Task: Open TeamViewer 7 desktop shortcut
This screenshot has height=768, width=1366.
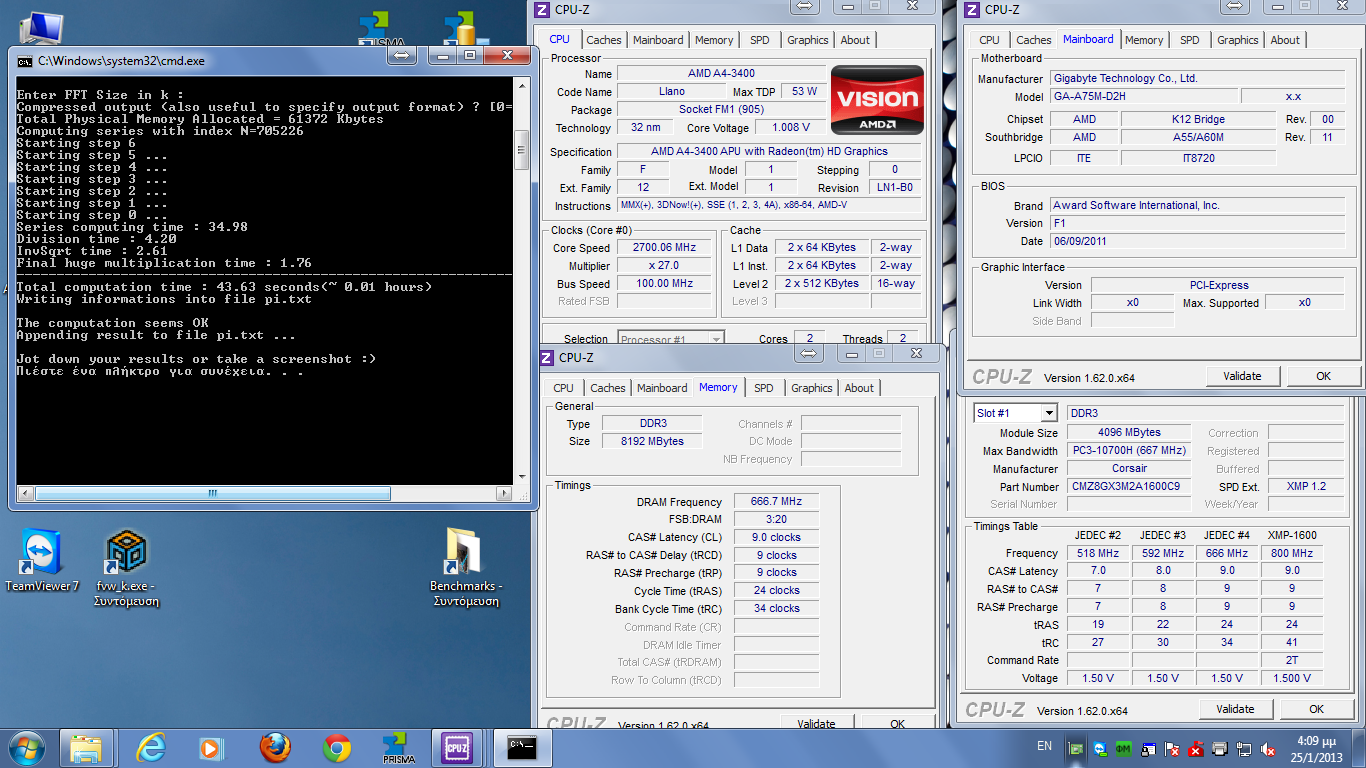Action: (x=42, y=560)
